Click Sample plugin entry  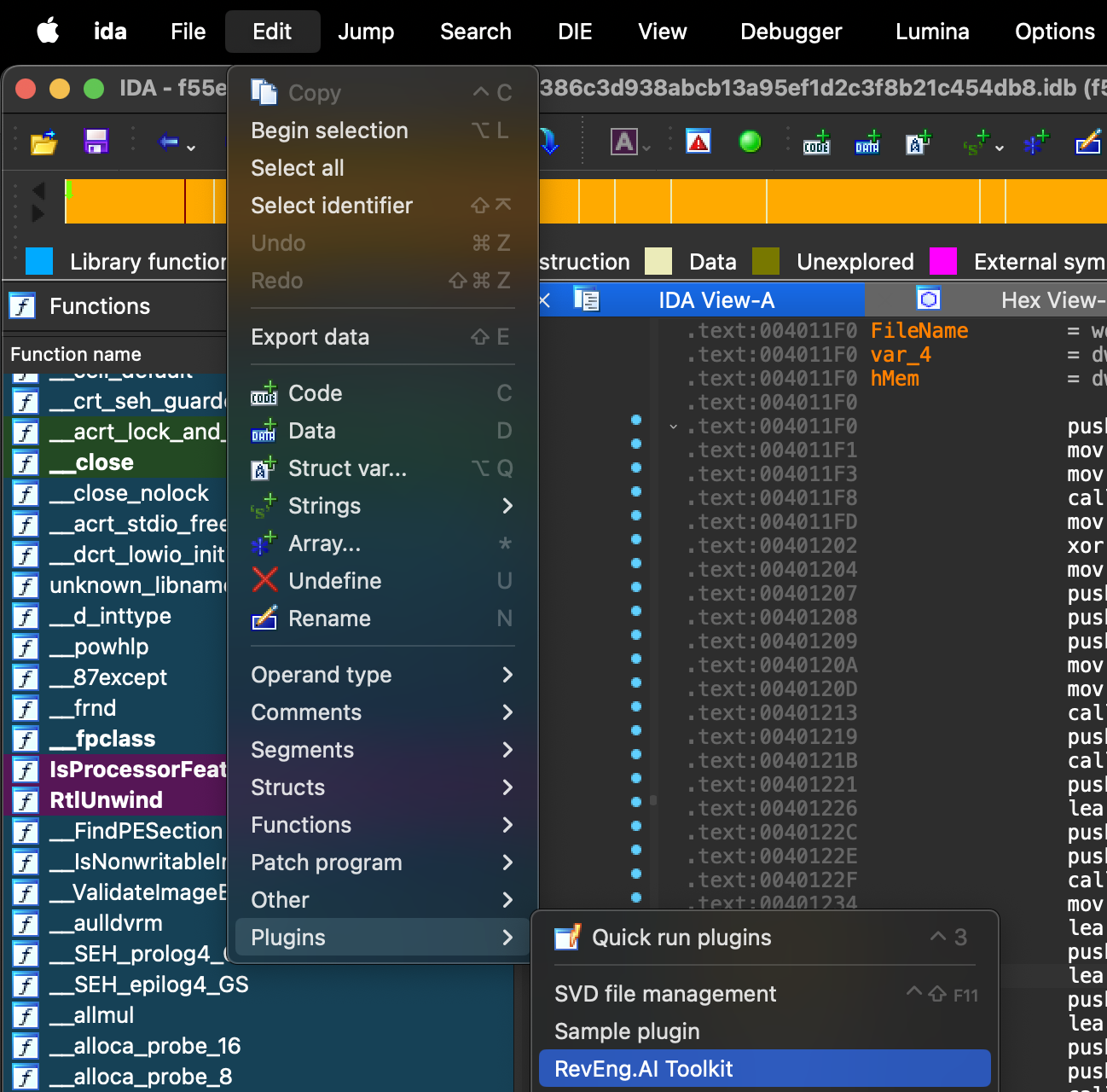click(x=765, y=1031)
